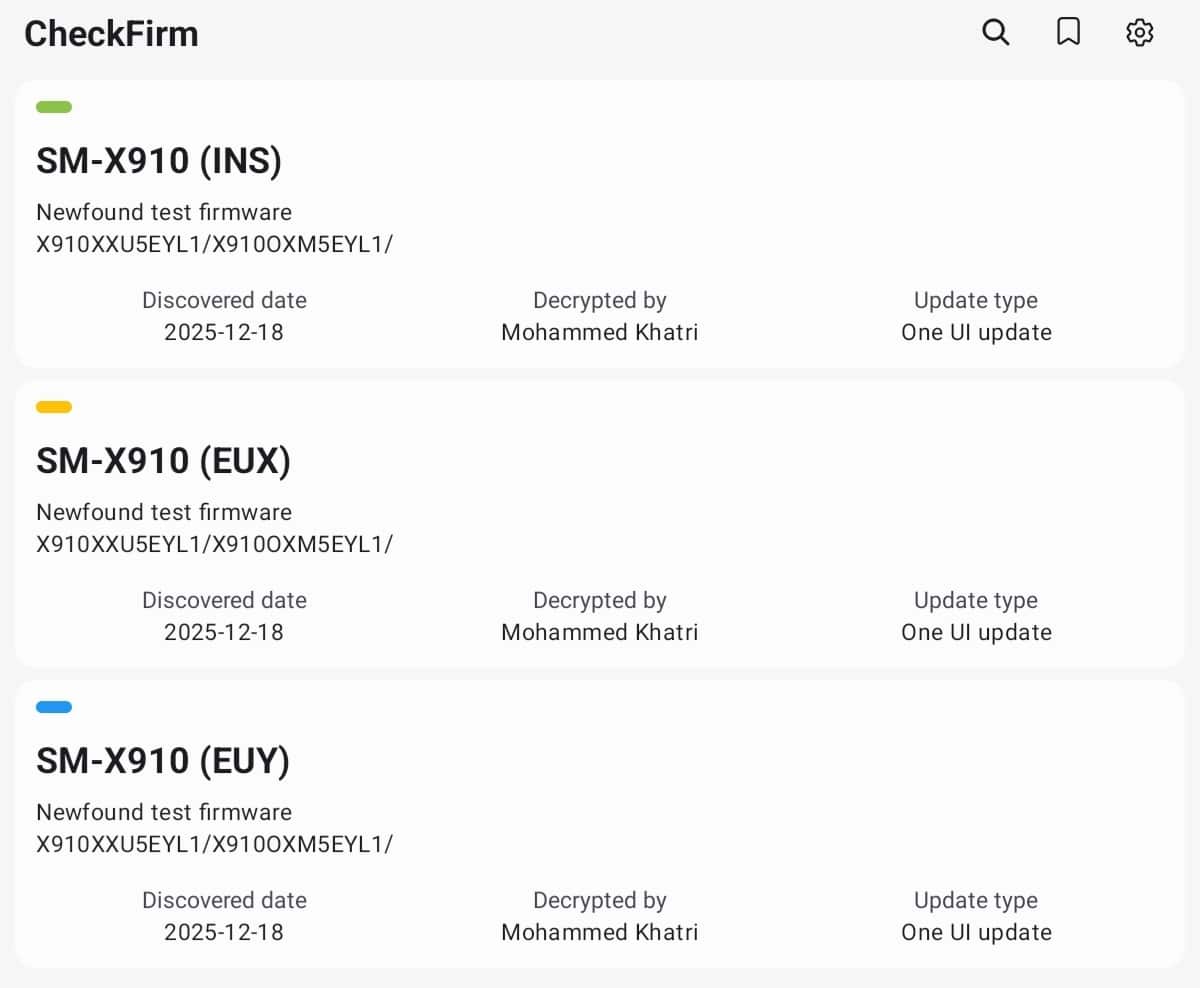Tap Mohammed Khatri on the EUY card
This screenshot has width=1200, height=988.
[x=599, y=932]
